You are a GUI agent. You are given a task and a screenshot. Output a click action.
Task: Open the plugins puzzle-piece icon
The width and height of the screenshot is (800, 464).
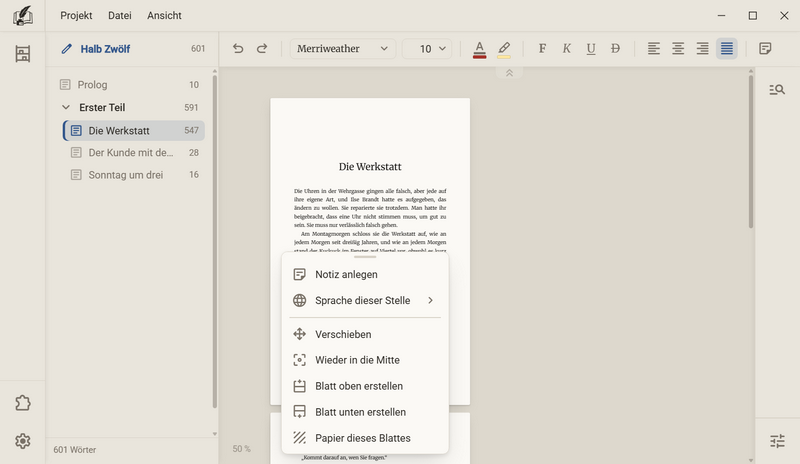click(x=22, y=403)
